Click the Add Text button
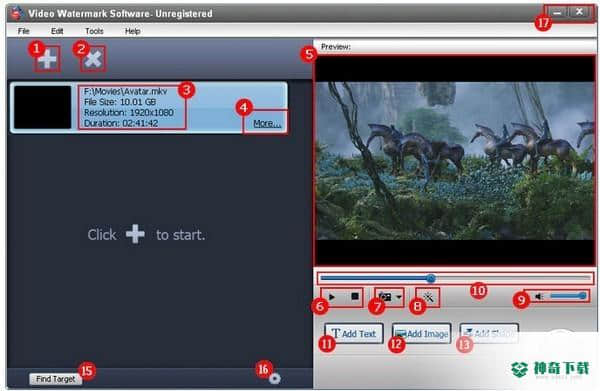600x391 pixels. 354,334
